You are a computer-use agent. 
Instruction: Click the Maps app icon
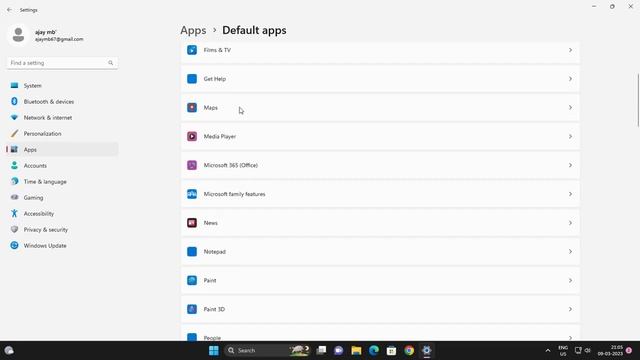point(192,108)
